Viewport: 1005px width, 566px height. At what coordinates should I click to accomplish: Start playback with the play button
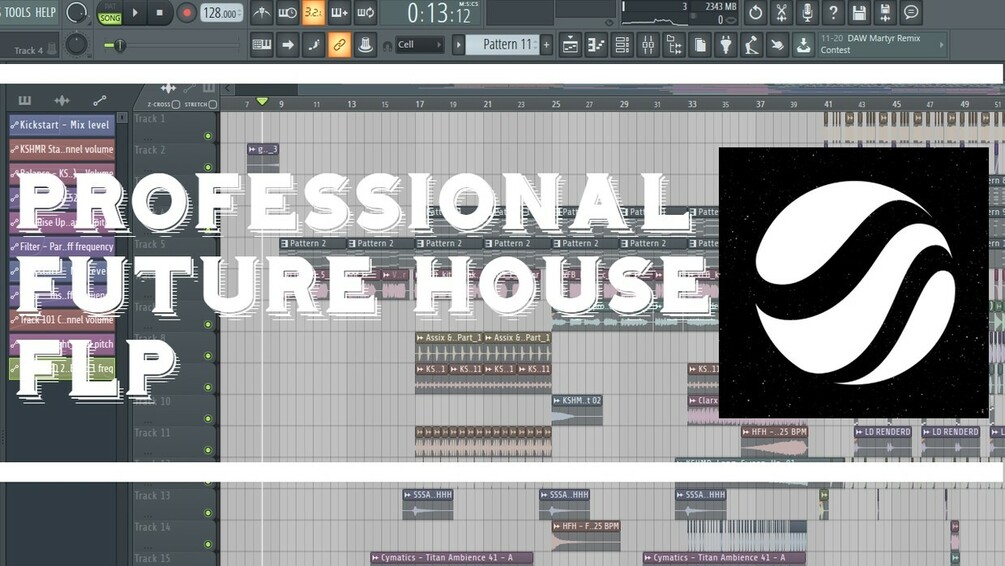point(135,12)
